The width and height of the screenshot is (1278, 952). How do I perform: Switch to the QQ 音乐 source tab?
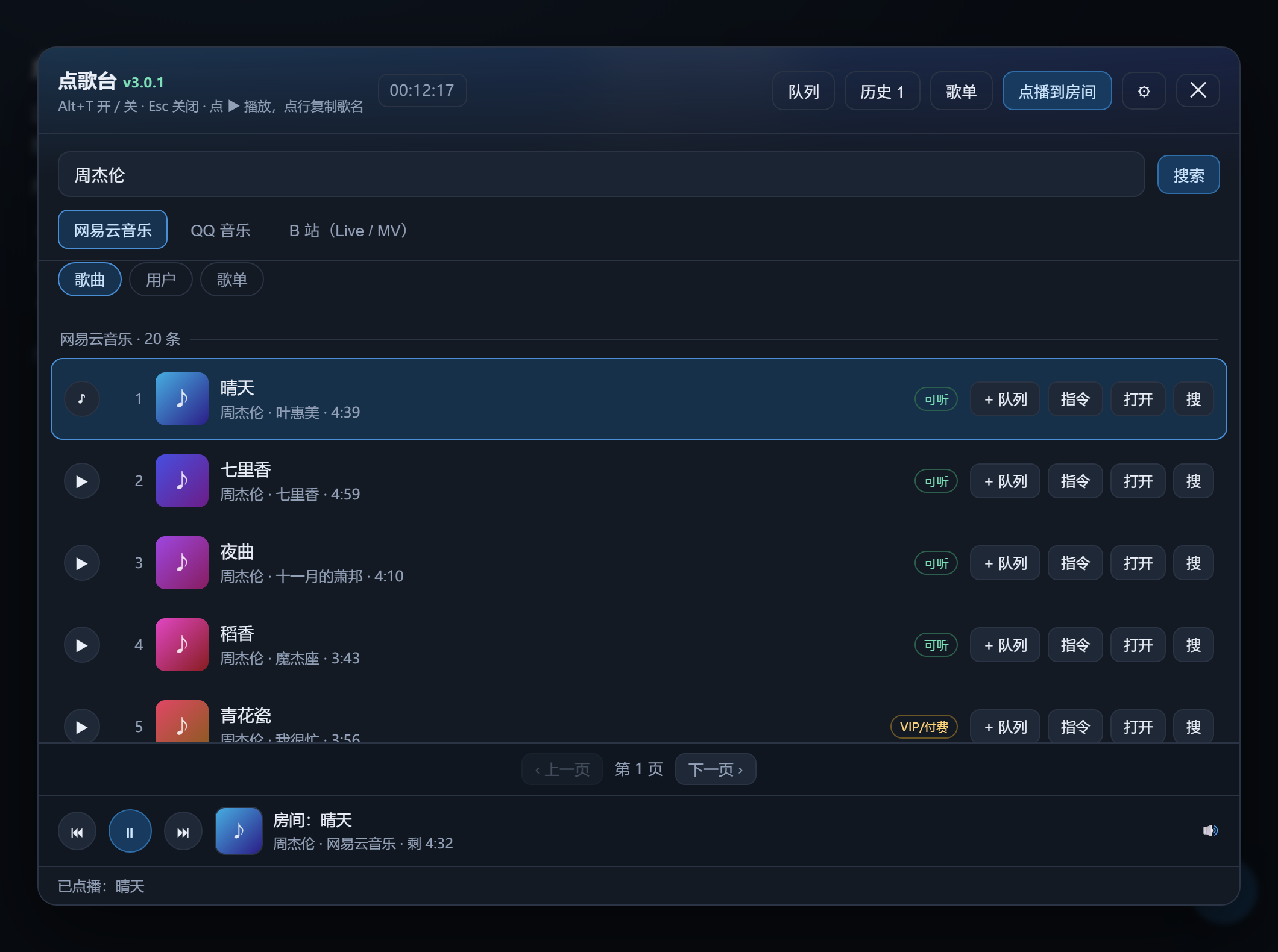pos(221,230)
